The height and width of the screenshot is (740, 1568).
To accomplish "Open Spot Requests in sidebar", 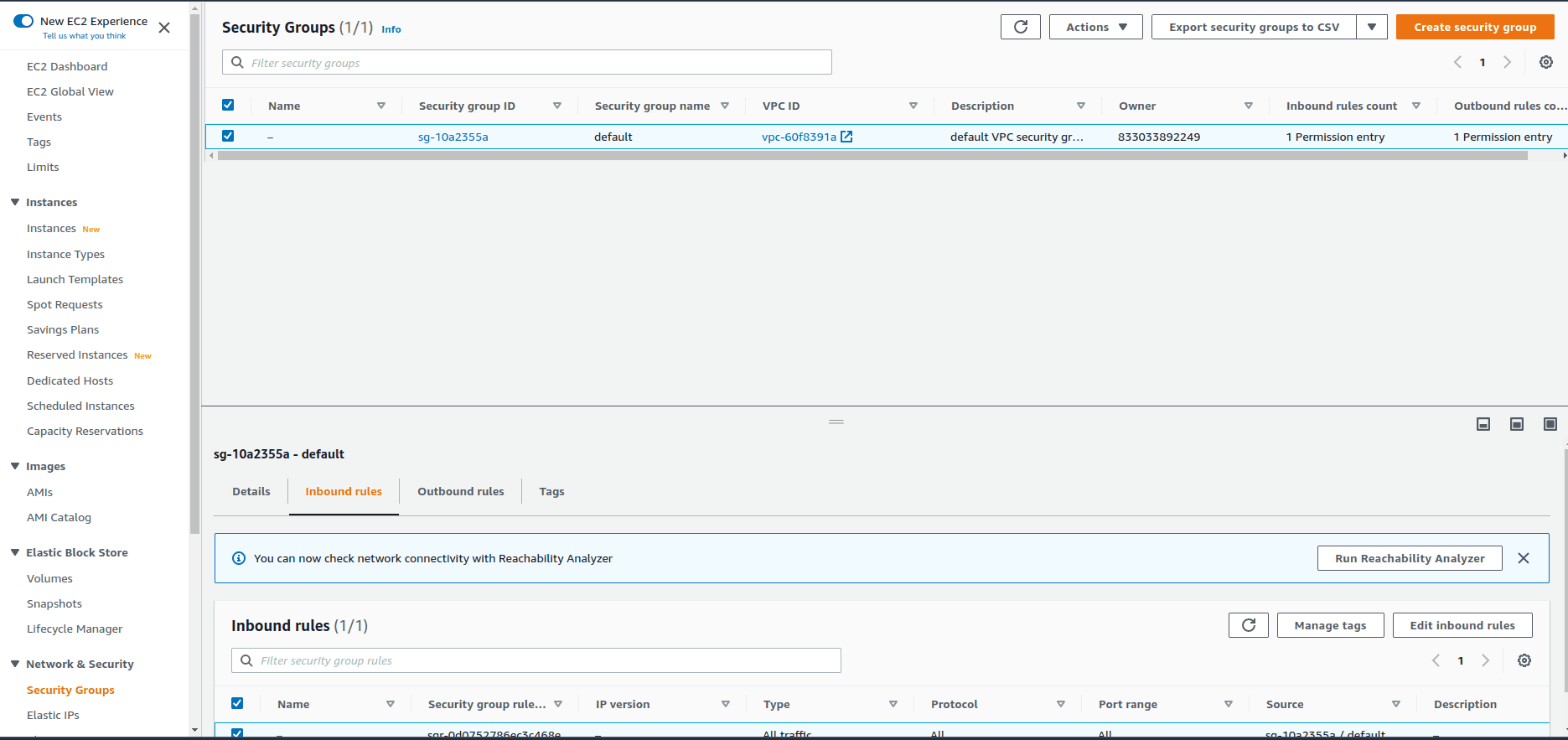I will [x=65, y=304].
